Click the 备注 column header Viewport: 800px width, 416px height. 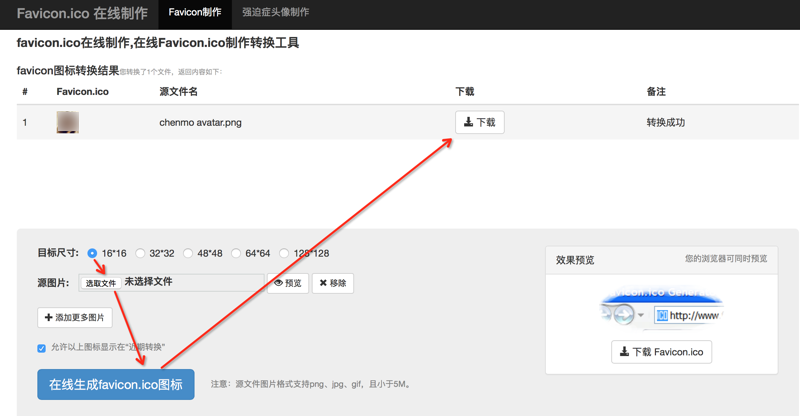point(656,91)
